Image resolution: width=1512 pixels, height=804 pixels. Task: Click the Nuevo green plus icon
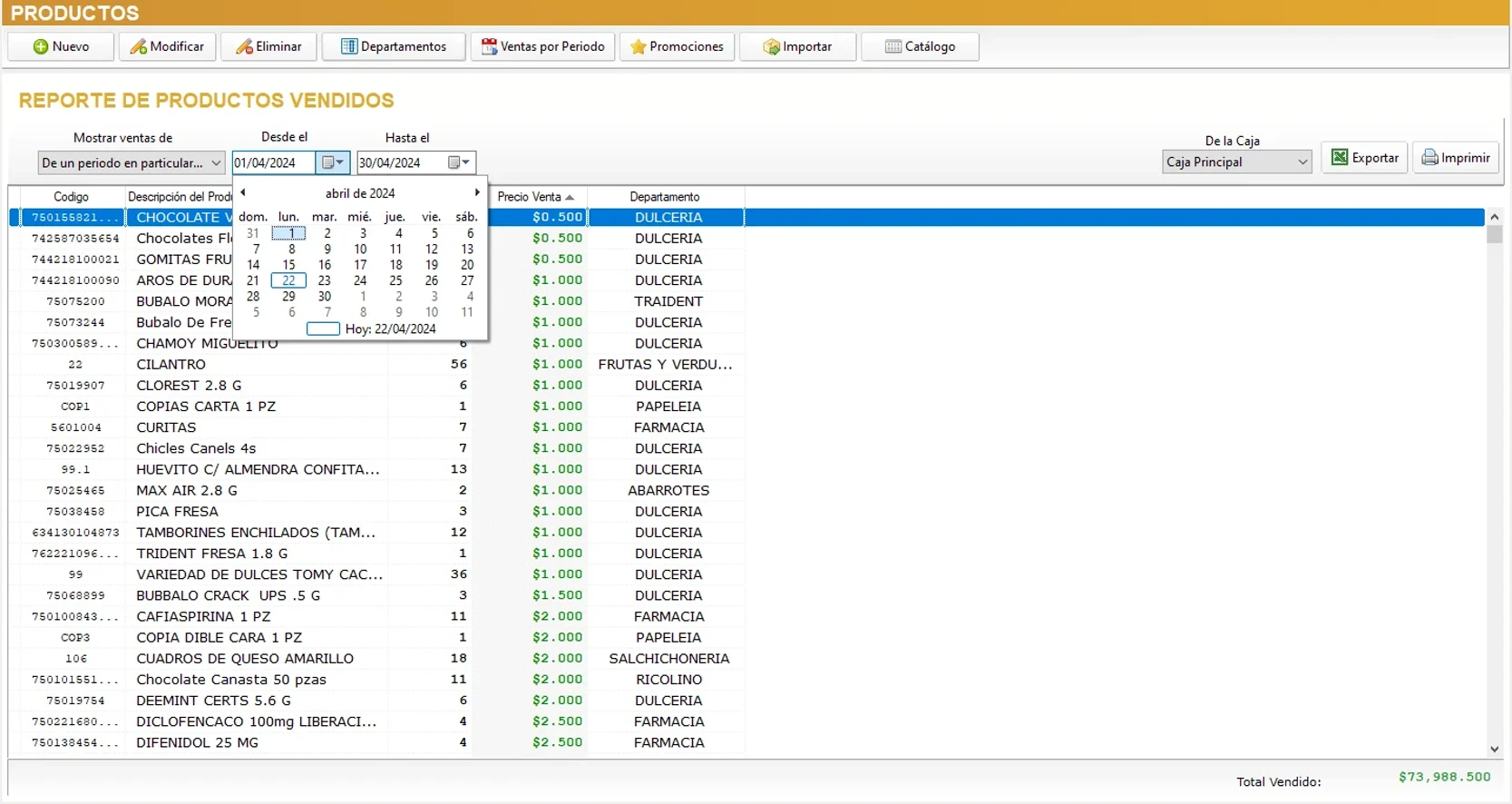[x=41, y=47]
